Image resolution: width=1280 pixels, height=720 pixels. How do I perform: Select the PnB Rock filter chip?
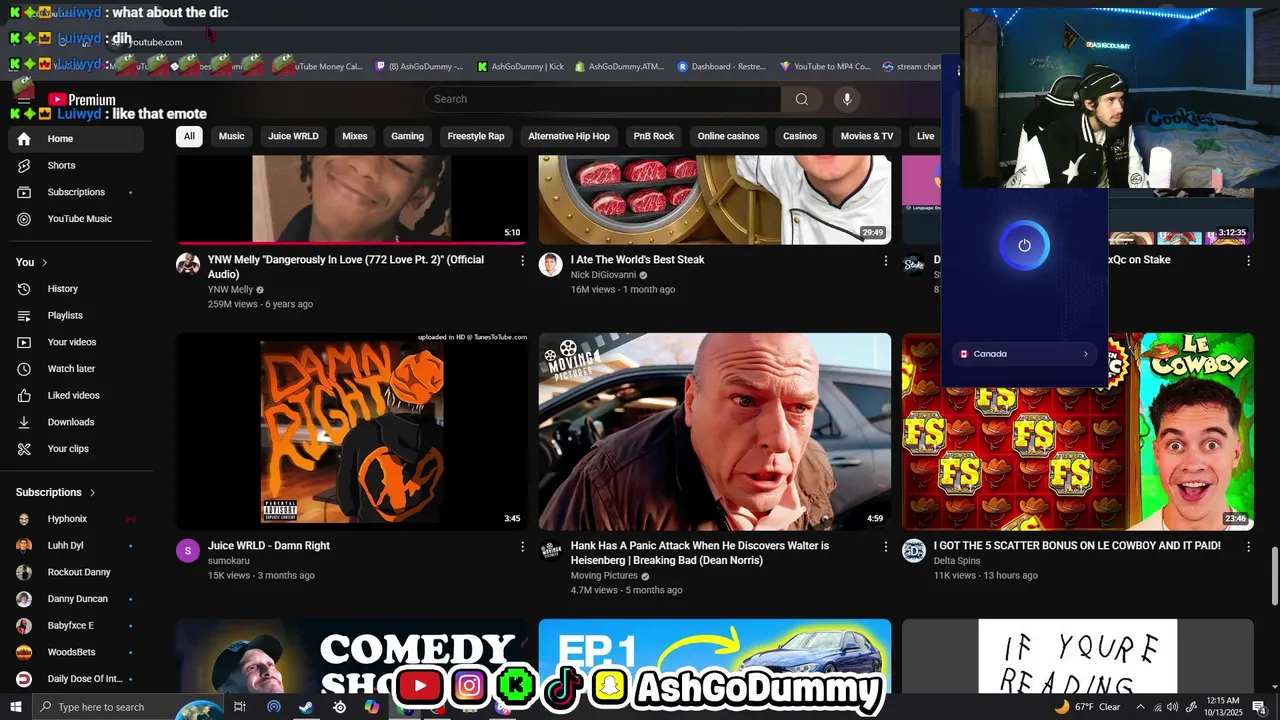pyautogui.click(x=654, y=136)
